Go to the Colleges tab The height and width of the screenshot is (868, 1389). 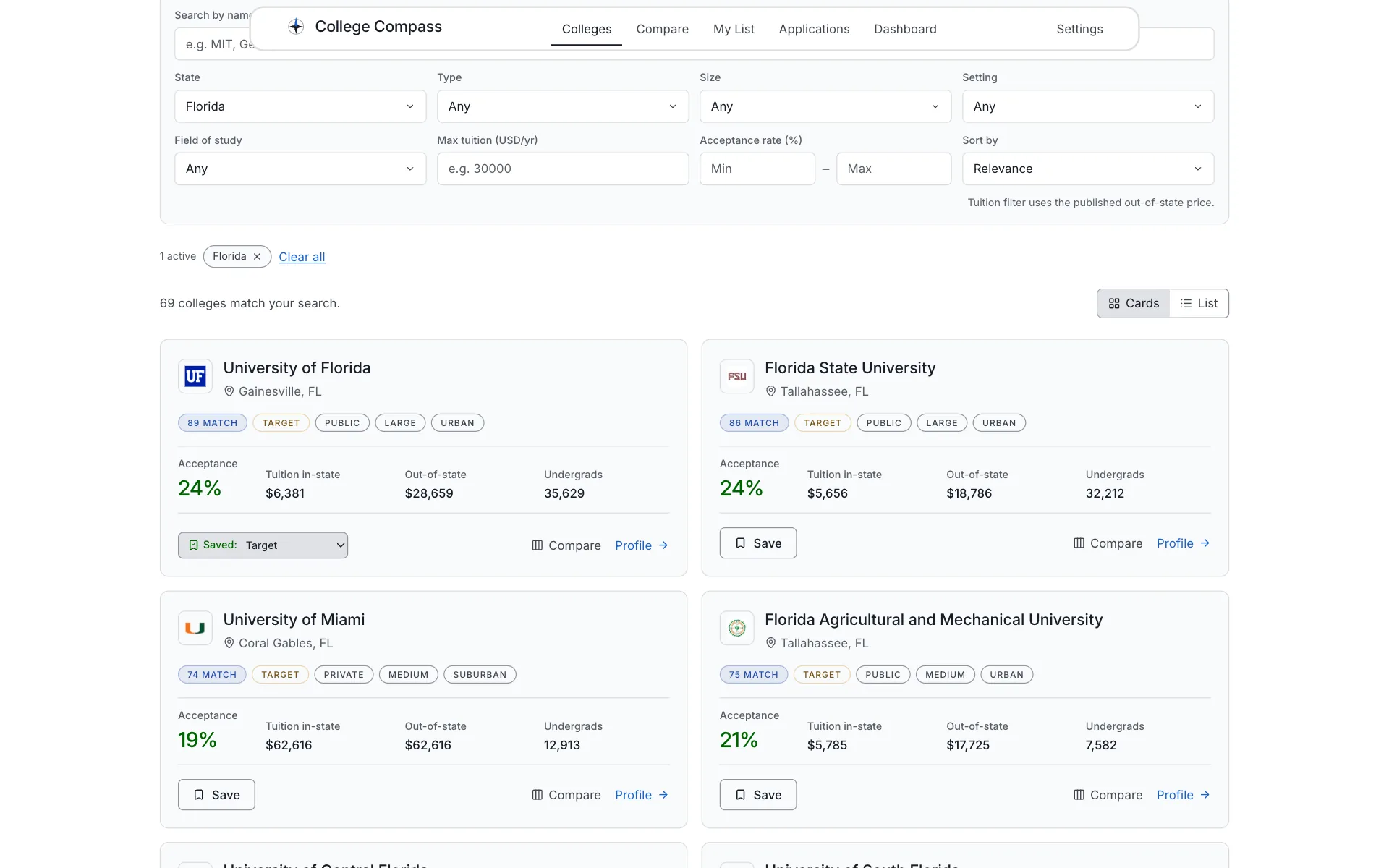click(x=587, y=29)
